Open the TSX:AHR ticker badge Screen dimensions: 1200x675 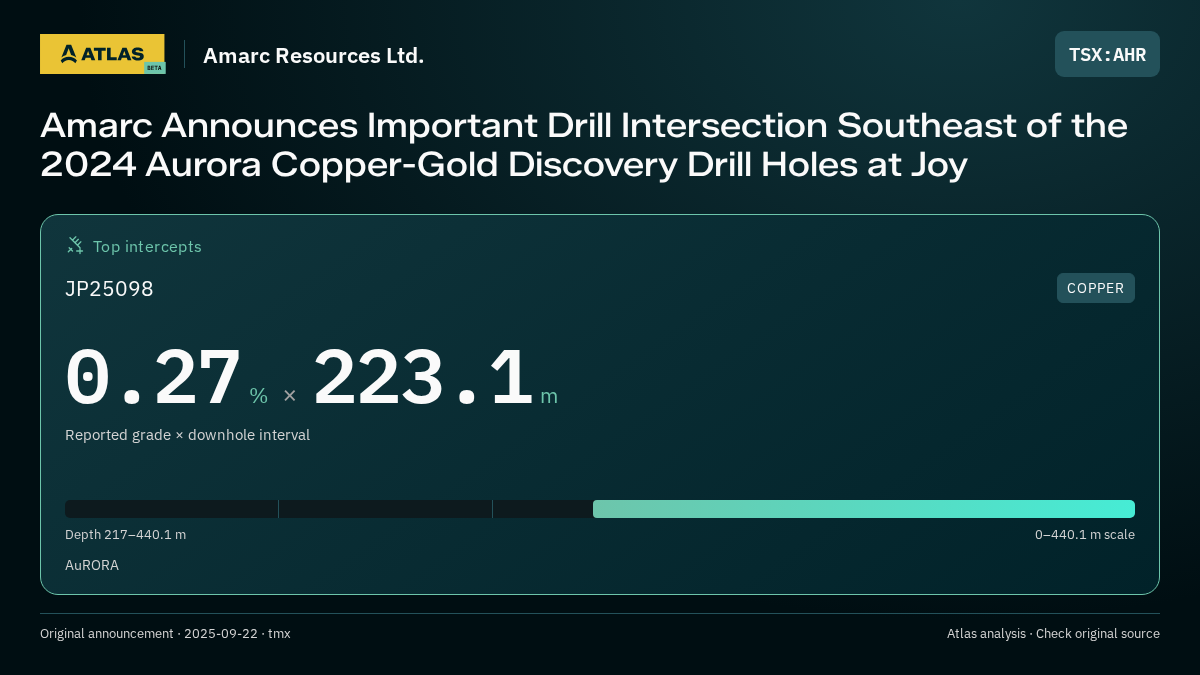(x=1107, y=54)
